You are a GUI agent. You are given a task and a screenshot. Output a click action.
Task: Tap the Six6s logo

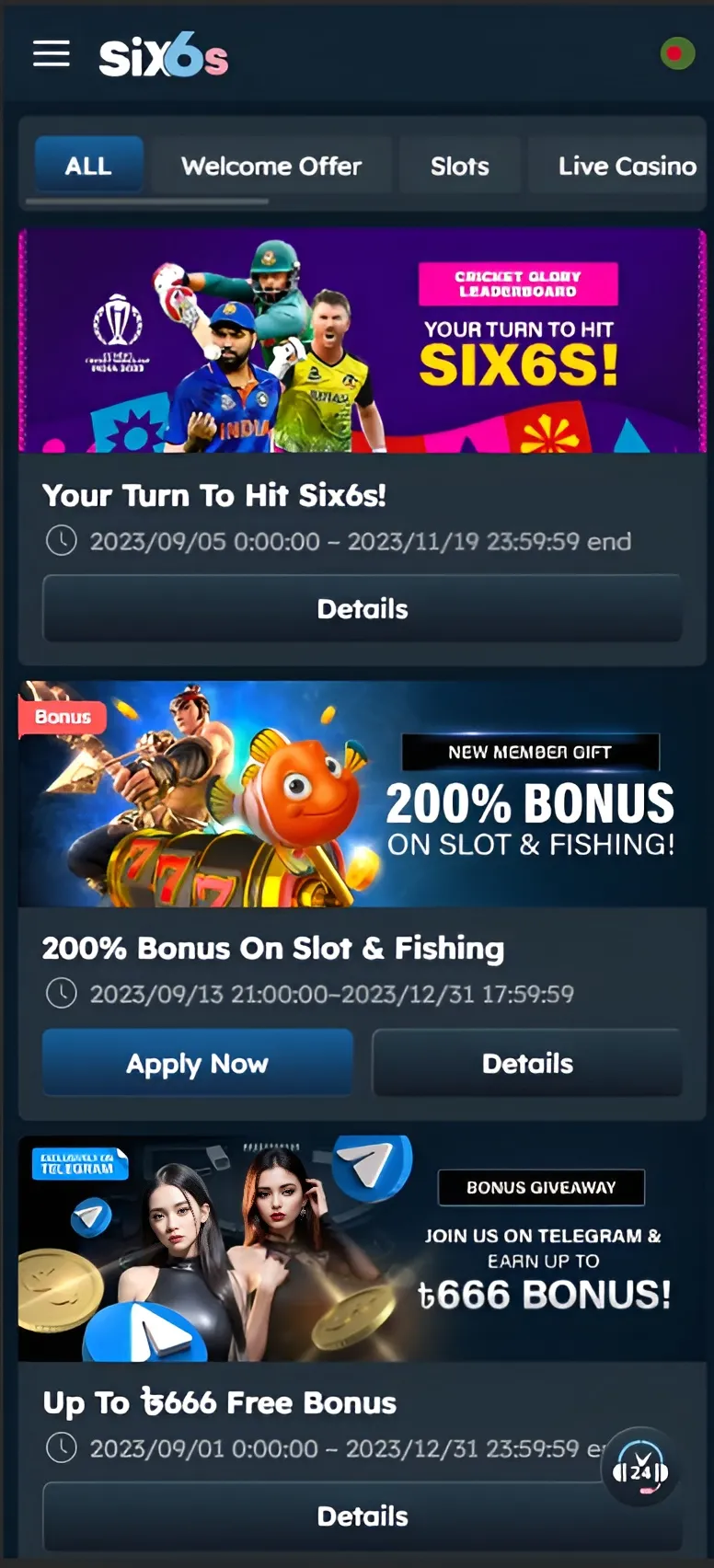pos(164,58)
